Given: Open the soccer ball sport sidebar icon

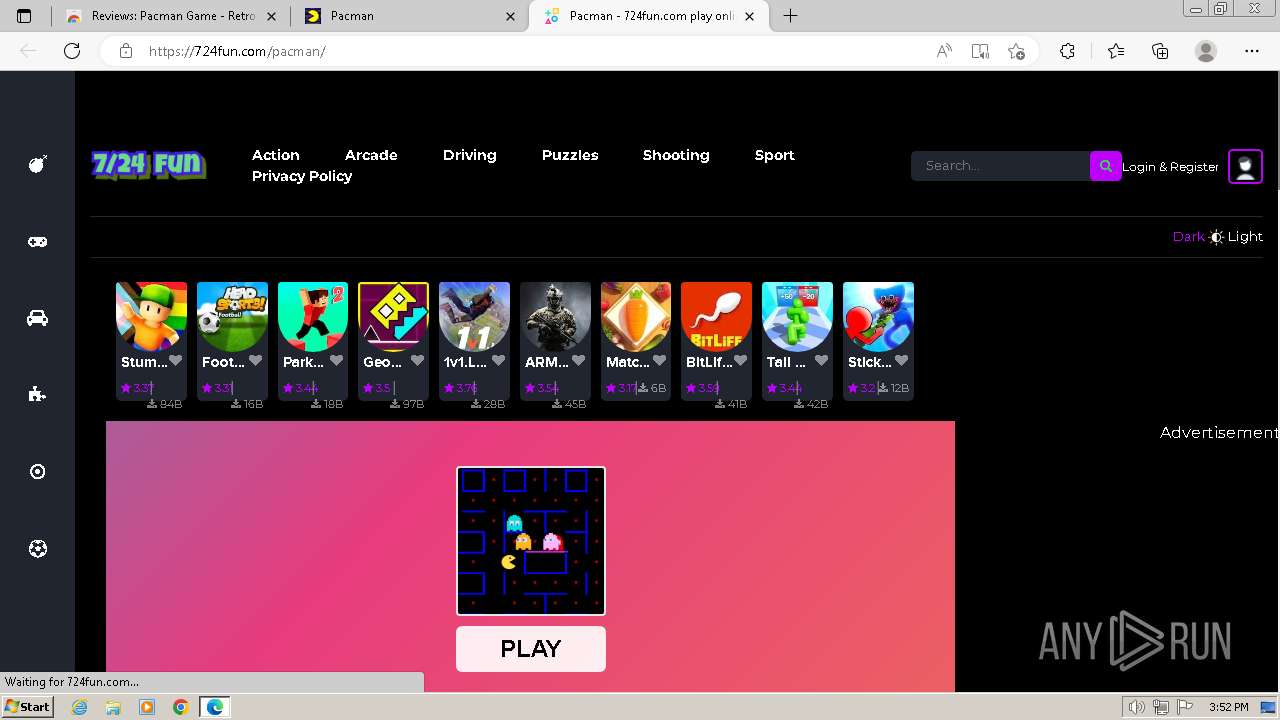Looking at the screenshot, I should click(37, 548).
